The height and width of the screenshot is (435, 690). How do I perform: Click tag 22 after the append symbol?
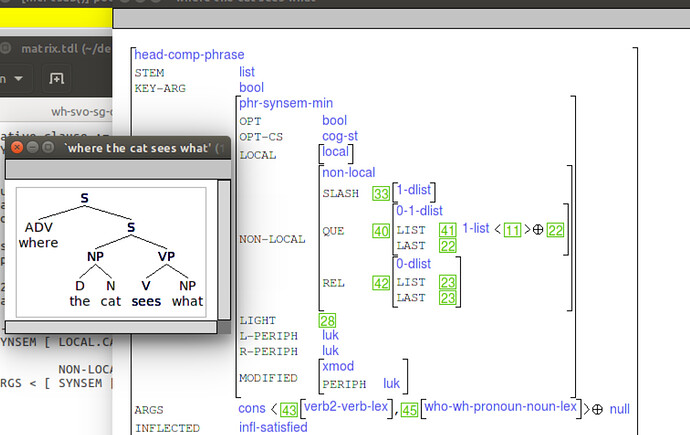coord(555,230)
